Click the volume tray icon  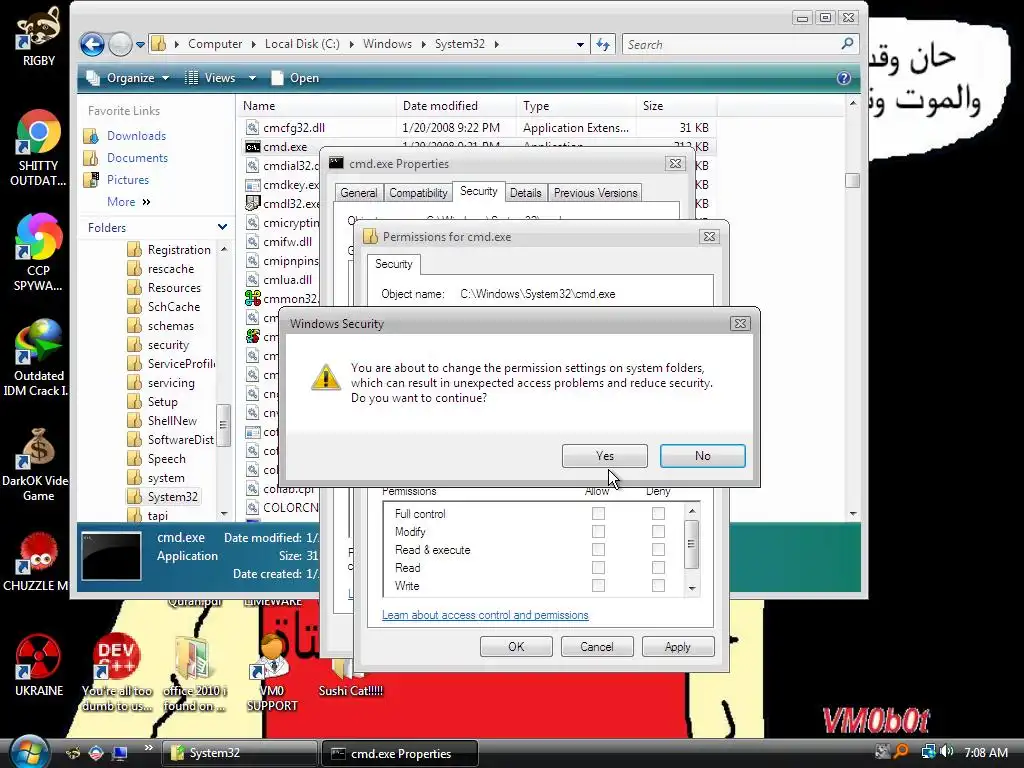click(x=946, y=752)
